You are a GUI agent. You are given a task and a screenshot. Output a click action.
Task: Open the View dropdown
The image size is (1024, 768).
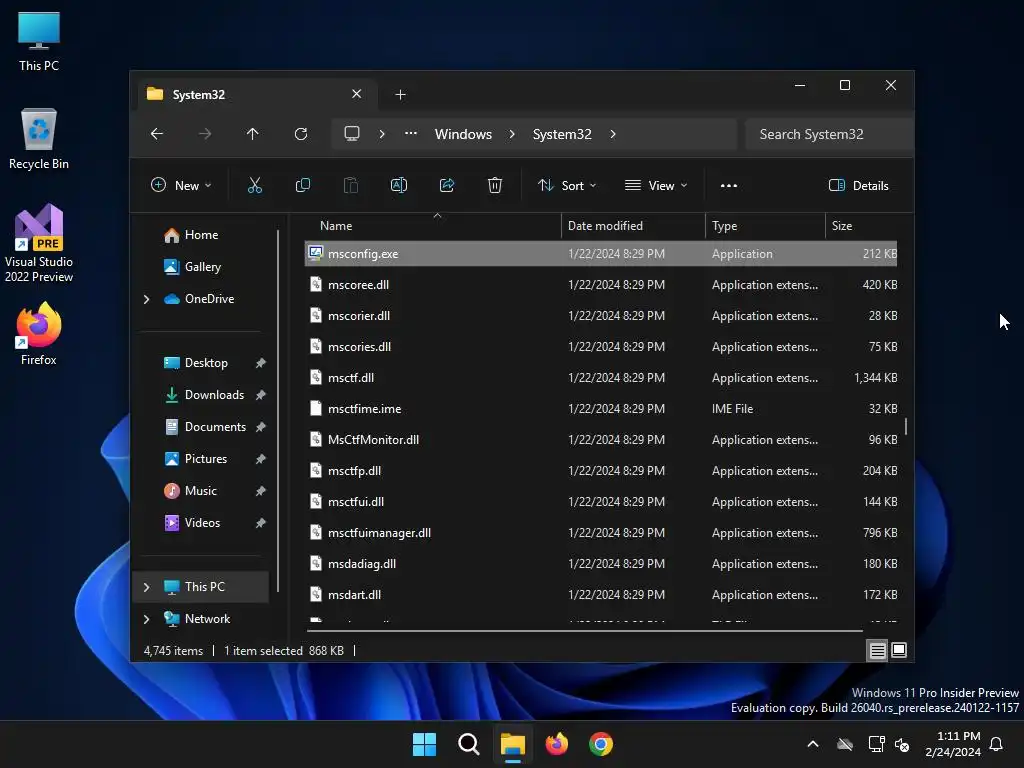point(656,185)
